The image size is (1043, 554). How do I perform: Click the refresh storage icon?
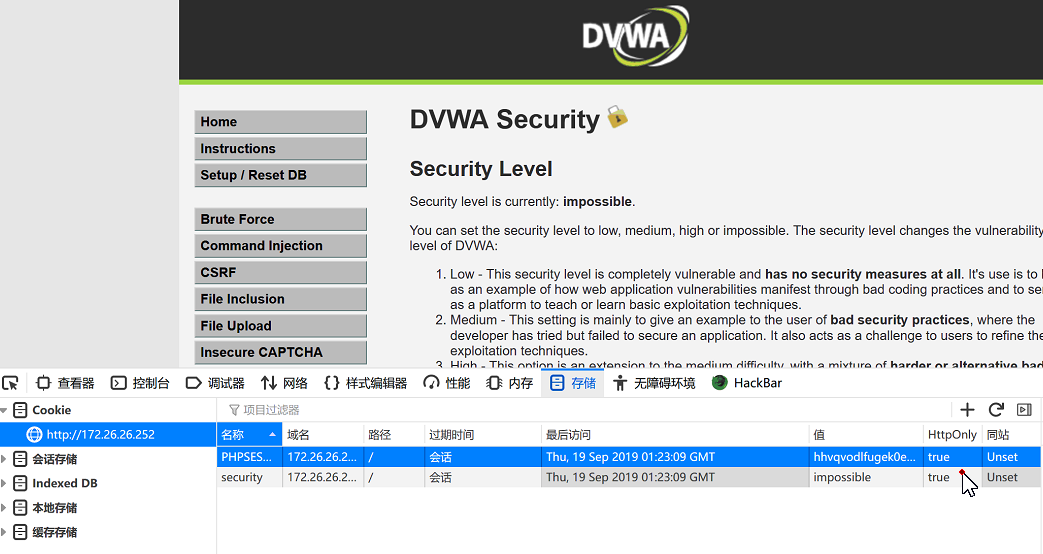coord(996,410)
